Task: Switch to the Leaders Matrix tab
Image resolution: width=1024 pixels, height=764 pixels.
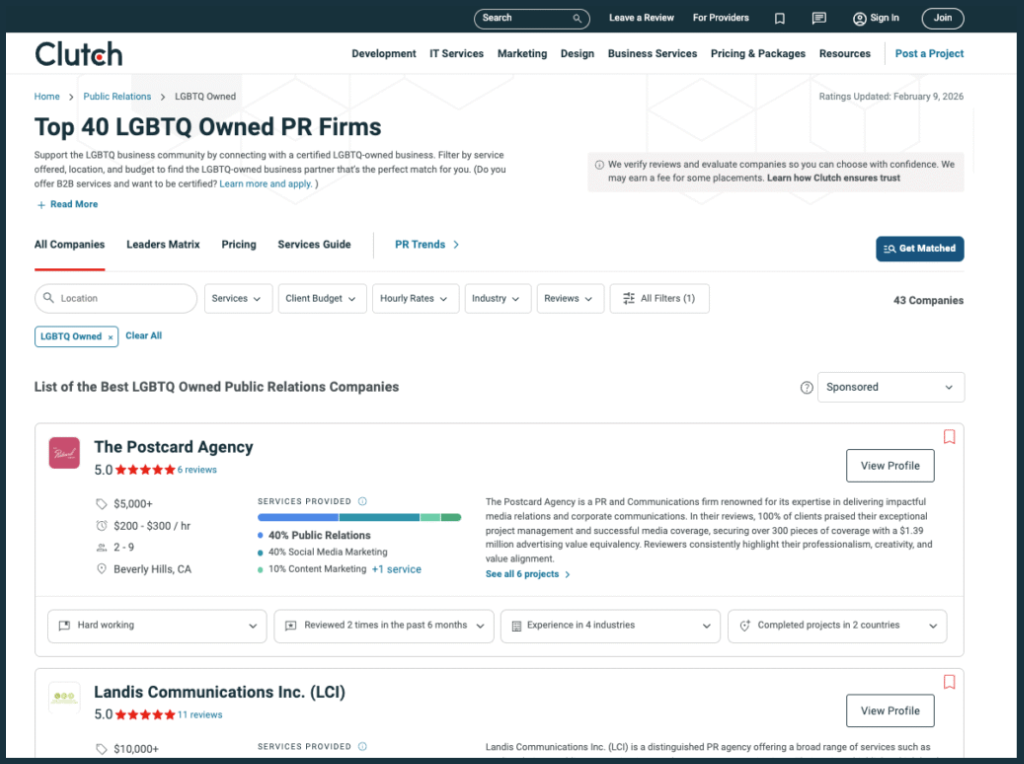Action: tap(163, 244)
